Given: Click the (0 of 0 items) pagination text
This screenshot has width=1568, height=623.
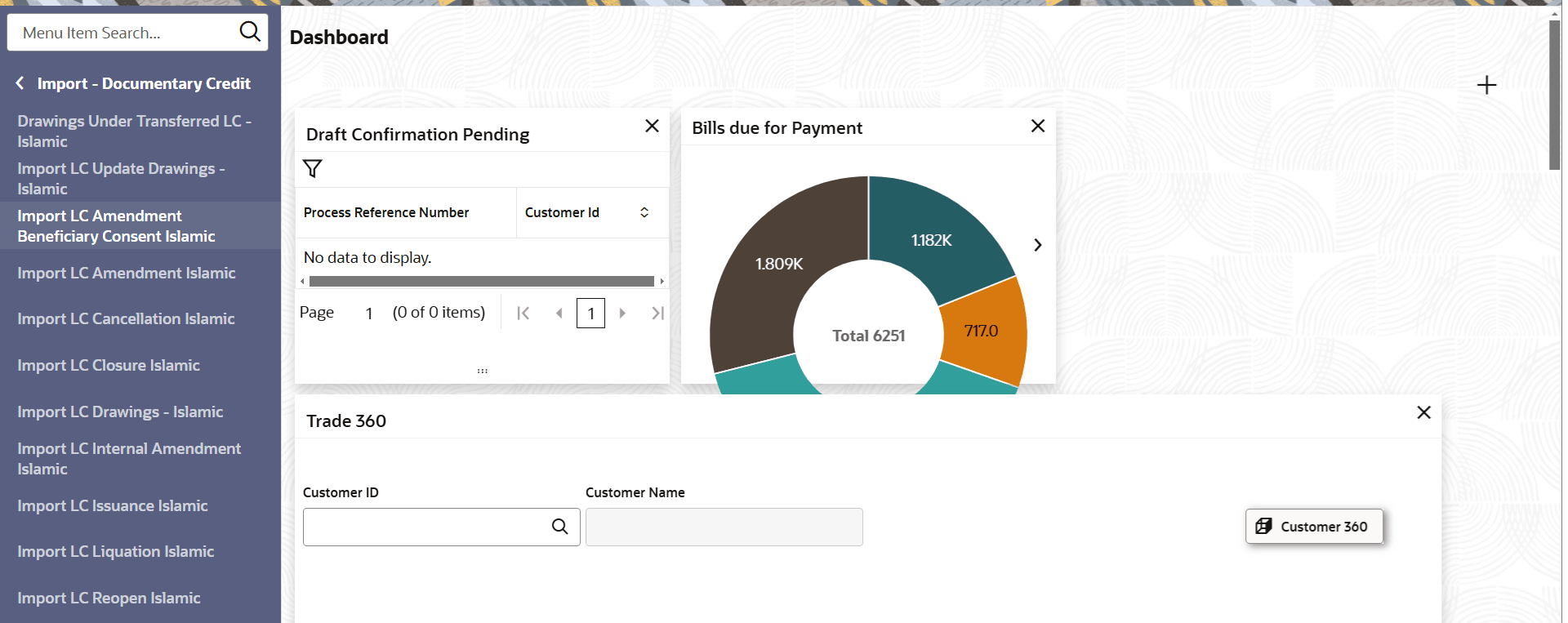Looking at the screenshot, I should click(439, 312).
